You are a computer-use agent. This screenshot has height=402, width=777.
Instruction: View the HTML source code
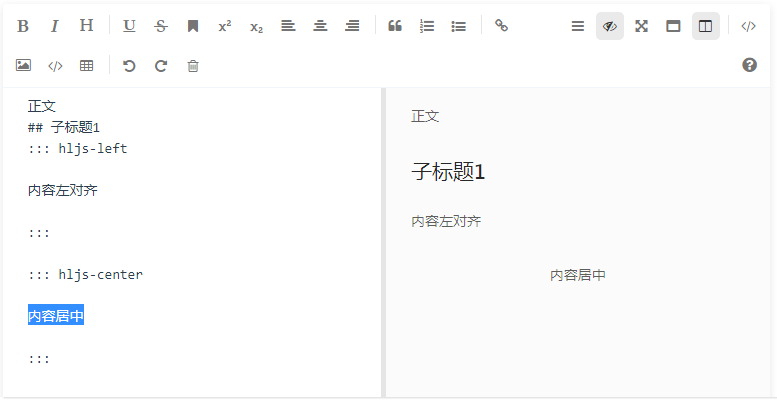[748, 26]
